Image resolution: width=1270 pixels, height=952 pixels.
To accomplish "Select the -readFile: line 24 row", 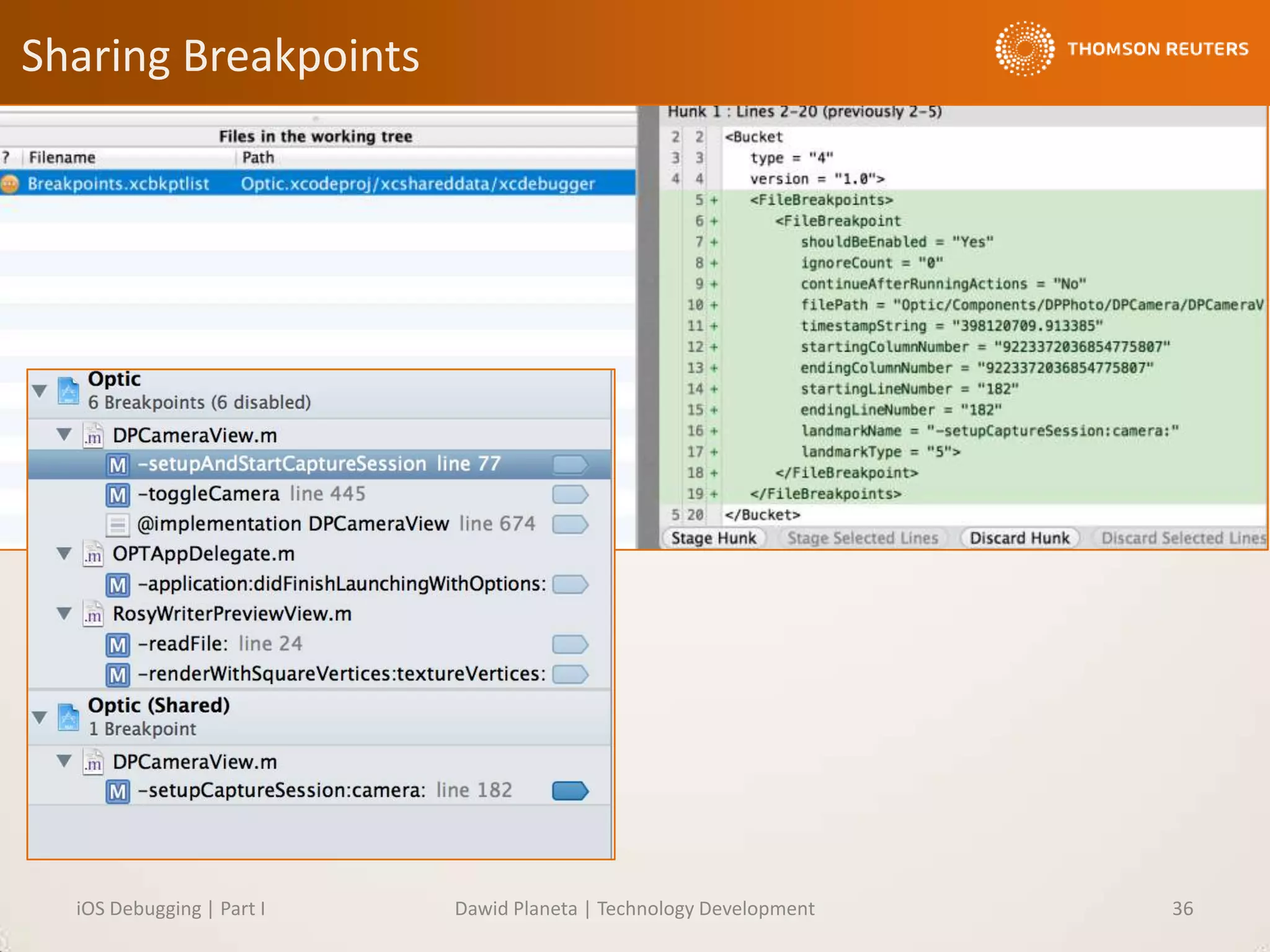I will pyautogui.click(x=319, y=645).
